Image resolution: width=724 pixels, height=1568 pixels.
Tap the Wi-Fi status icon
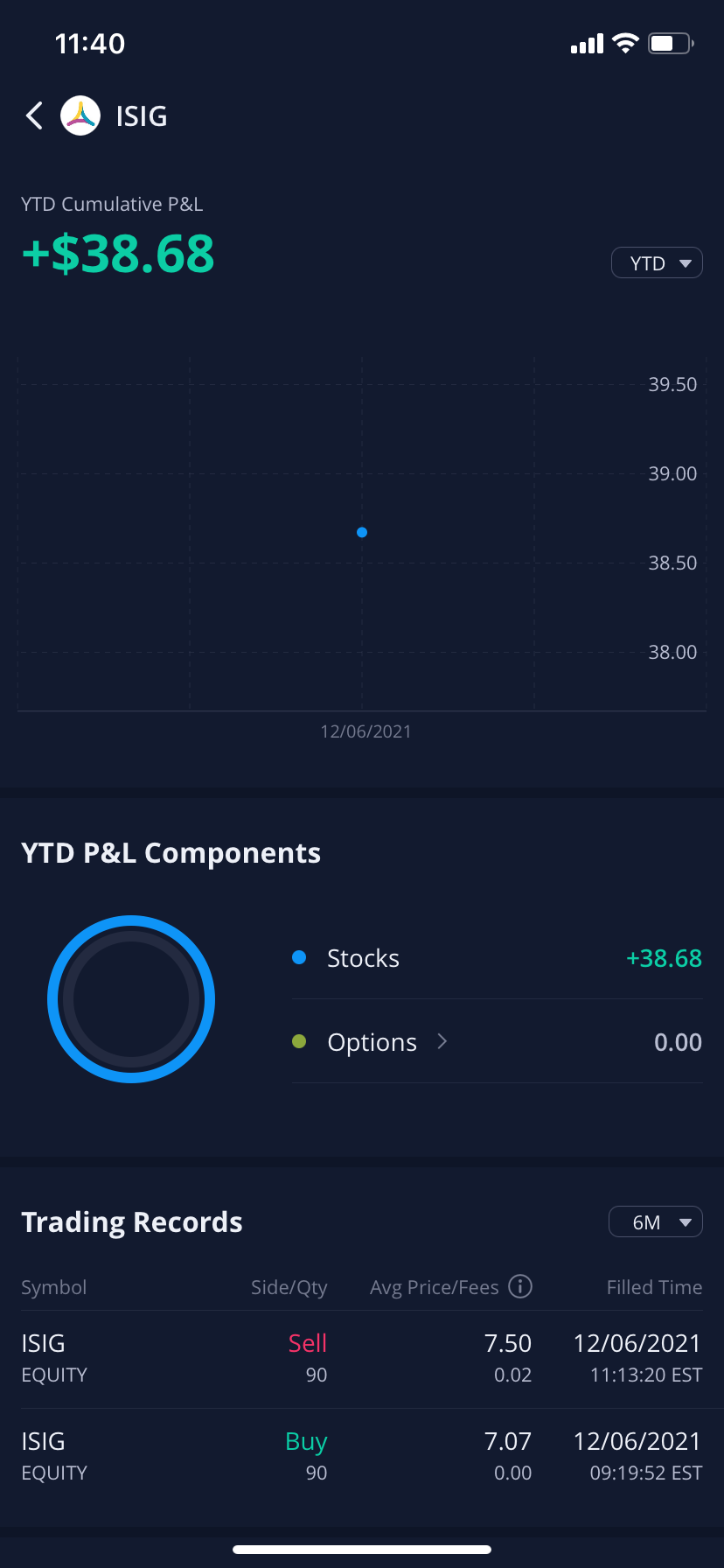point(625,44)
